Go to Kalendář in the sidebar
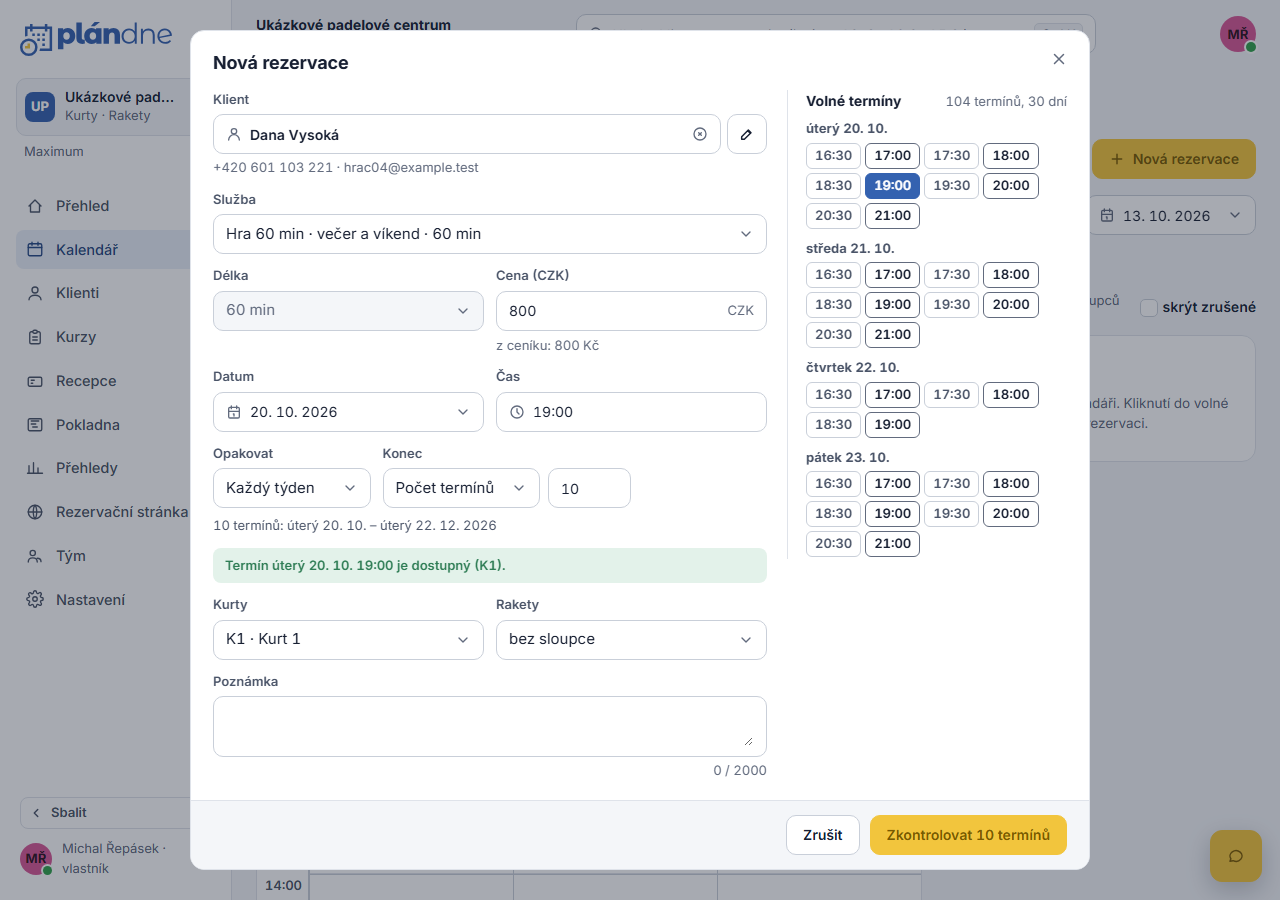 (103, 250)
